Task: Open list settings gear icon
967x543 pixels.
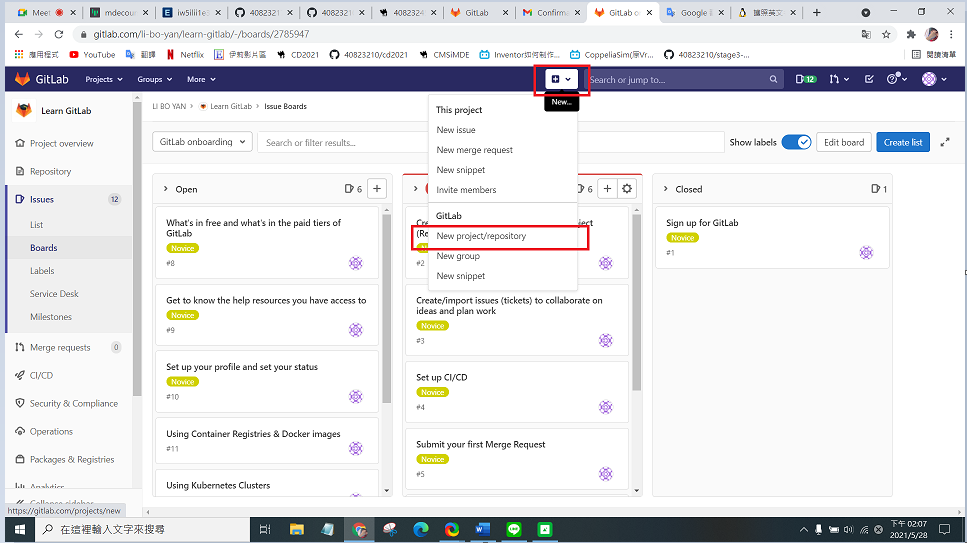Action: pyautogui.click(x=627, y=189)
